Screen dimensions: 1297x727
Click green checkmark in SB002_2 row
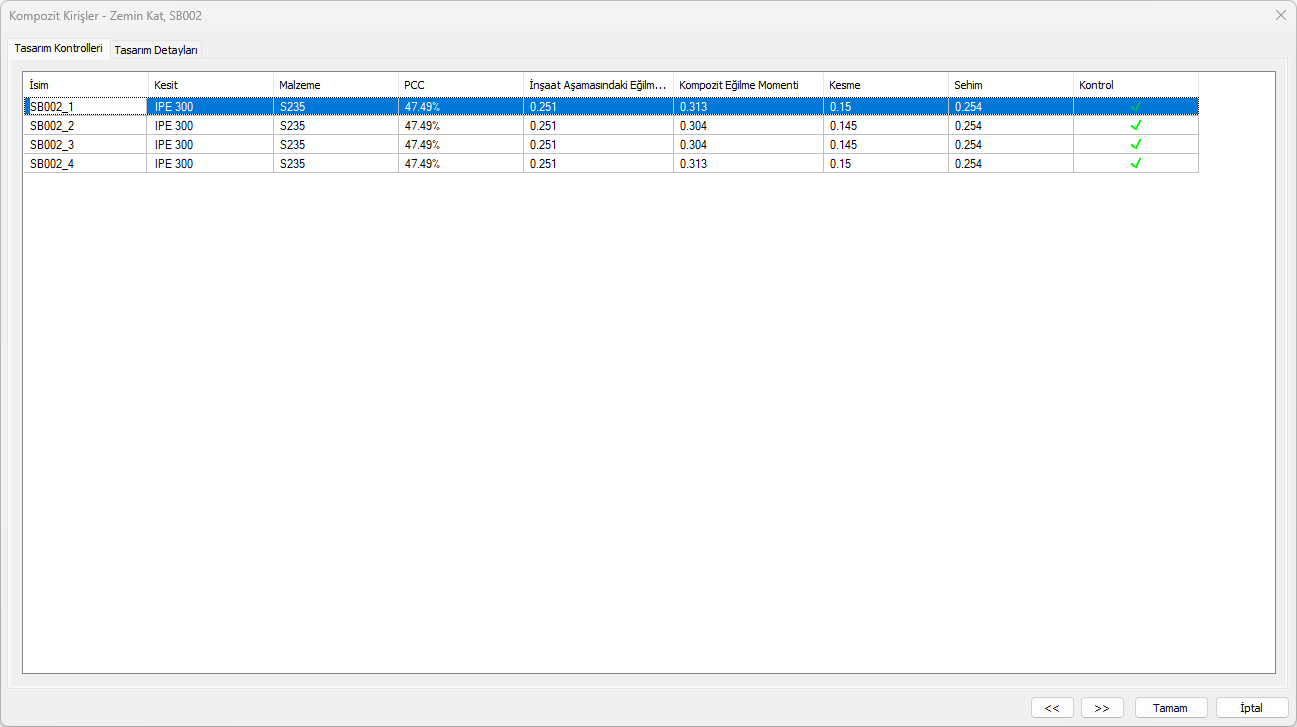click(1135, 126)
